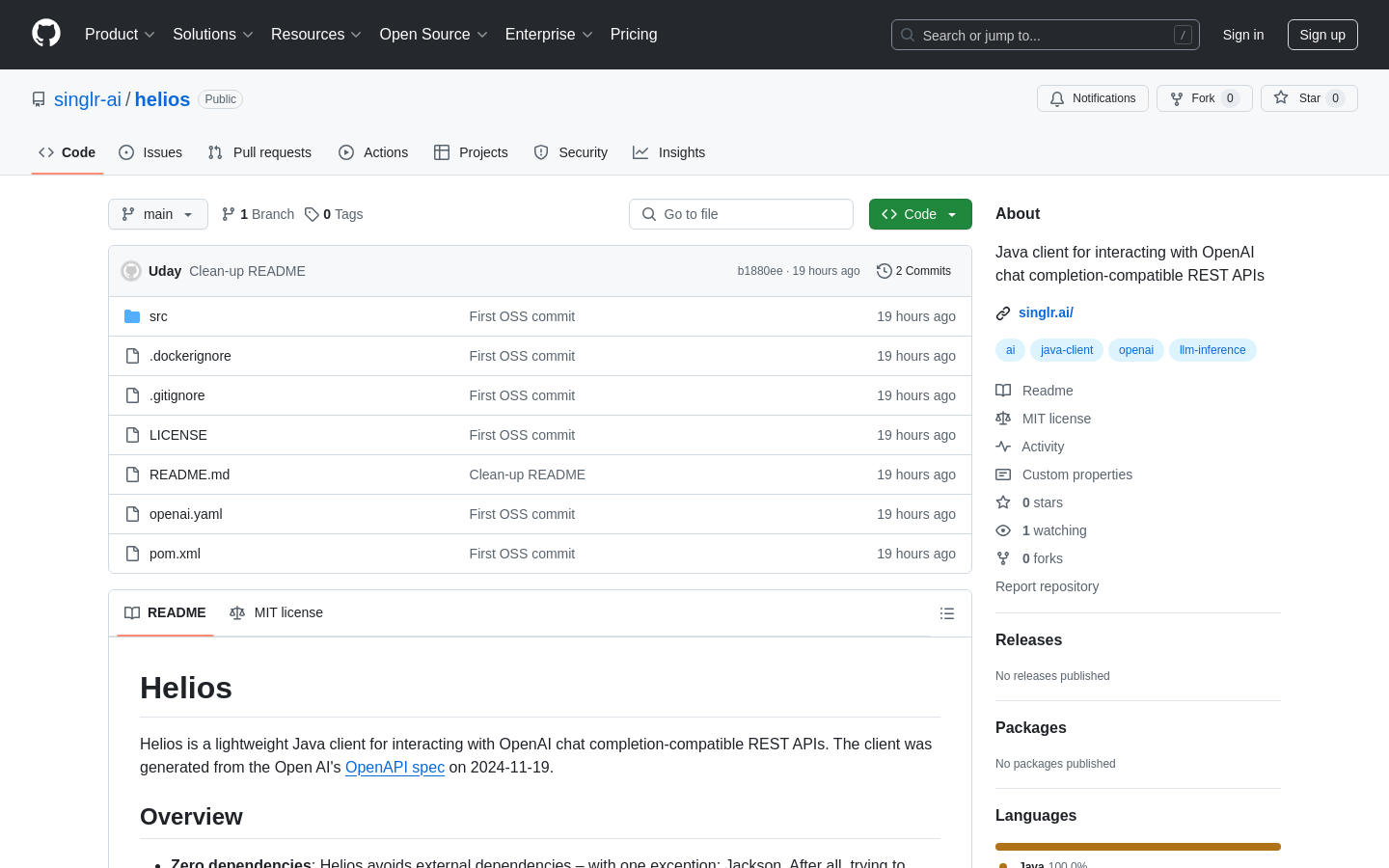Image resolution: width=1389 pixels, height=868 pixels.
Task: Open the pom.xml file name
Action: tap(175, 554)
